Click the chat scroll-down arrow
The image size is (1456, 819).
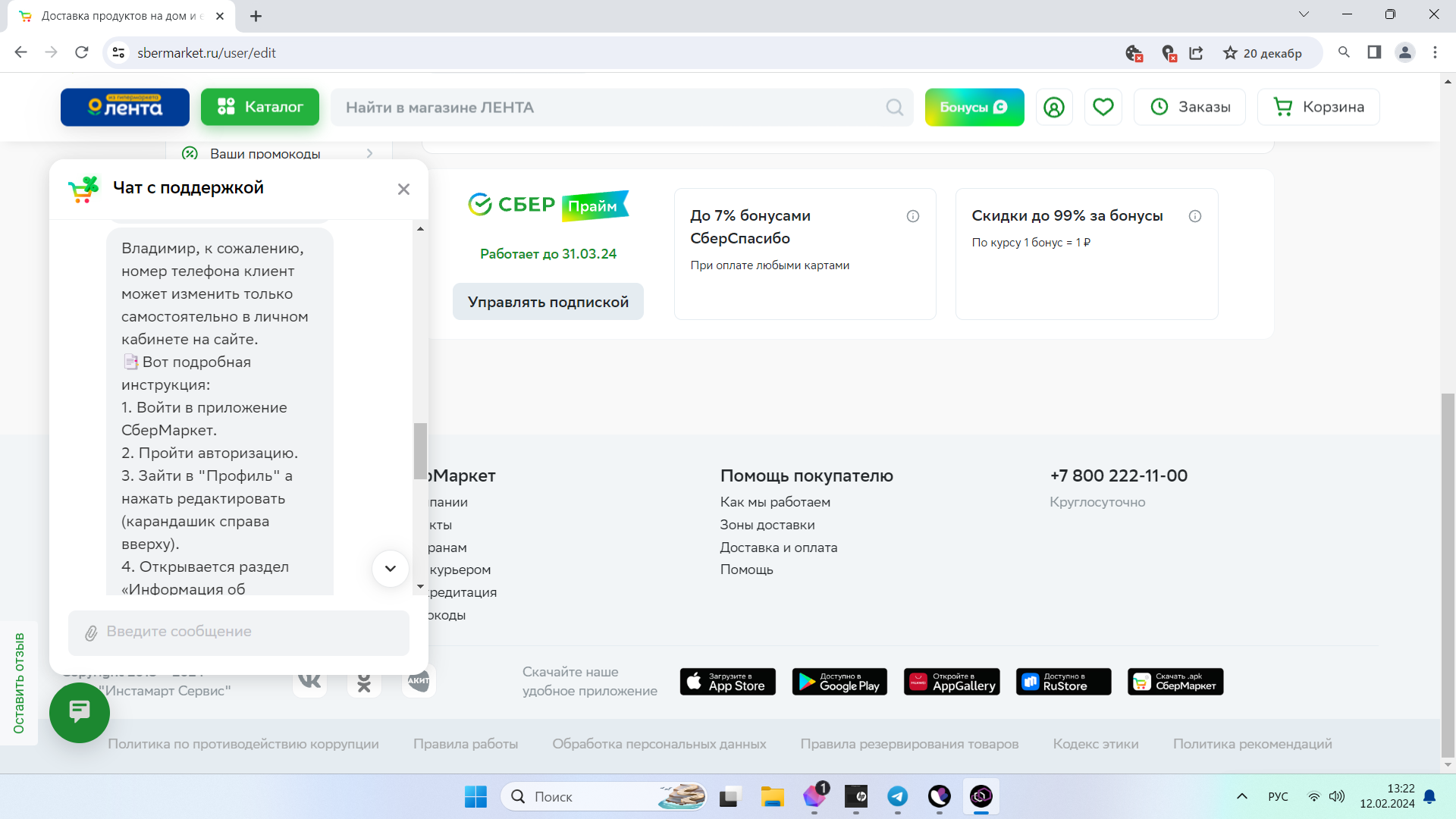pyautogui.click(x=420, y=587)
